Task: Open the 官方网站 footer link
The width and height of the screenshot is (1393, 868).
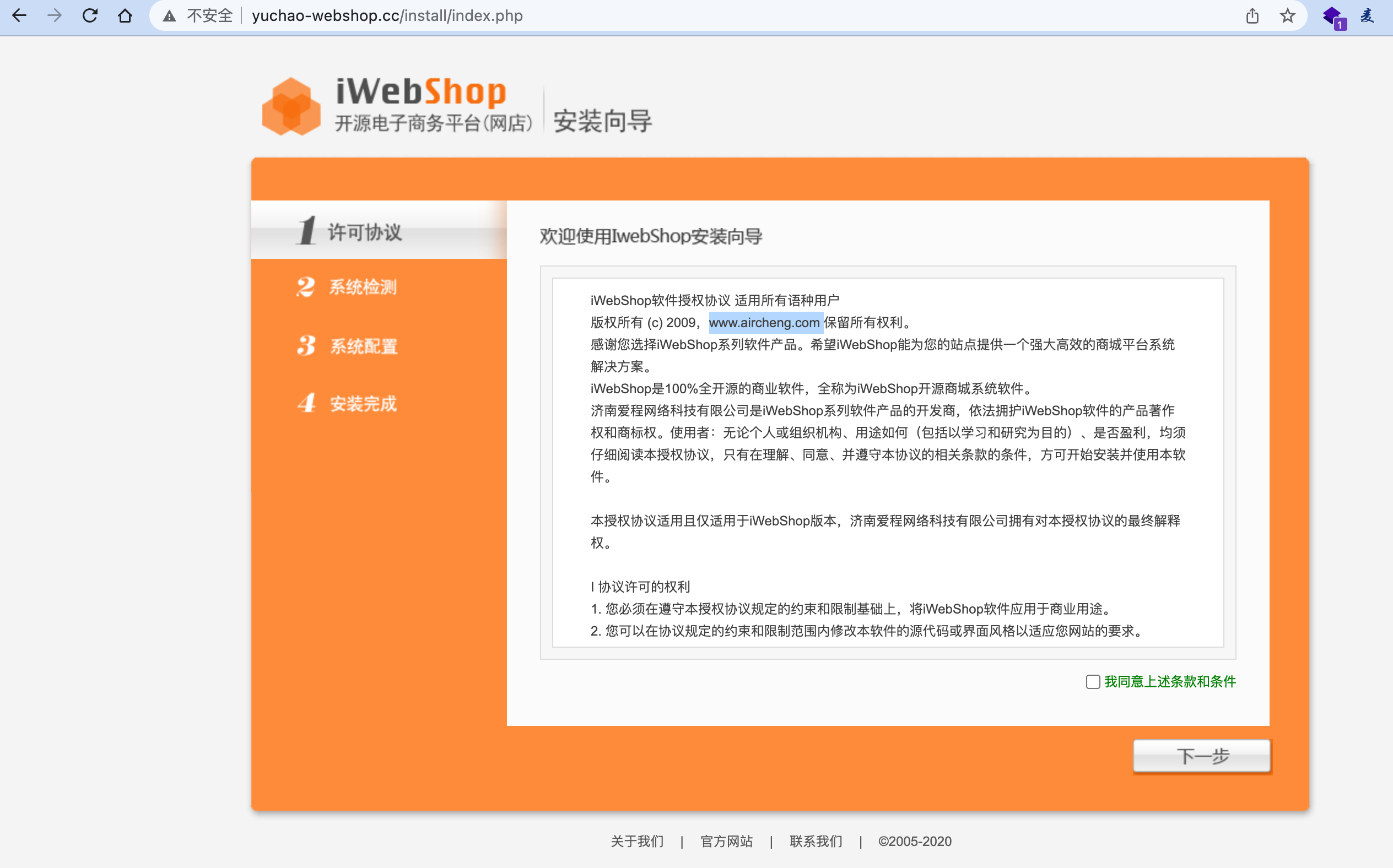Action: 726,841
